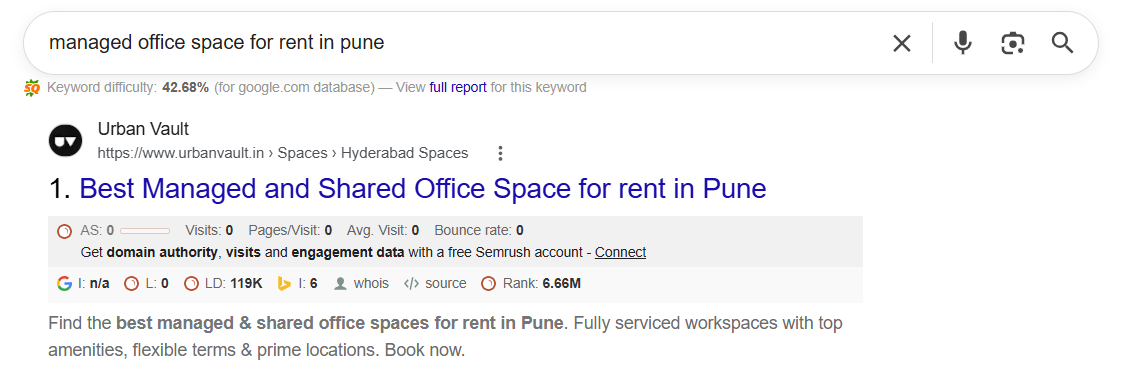Click the Semrush Rank 6.66M value
The height and width of the screenshot is (386, 1126).
[562, 283]
